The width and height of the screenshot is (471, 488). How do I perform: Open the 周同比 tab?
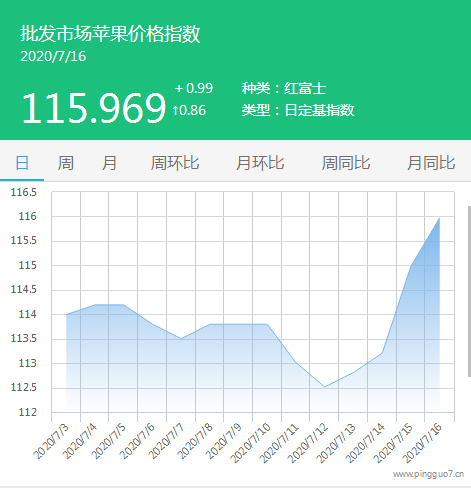pyautogui.click(x=346, y=163)
